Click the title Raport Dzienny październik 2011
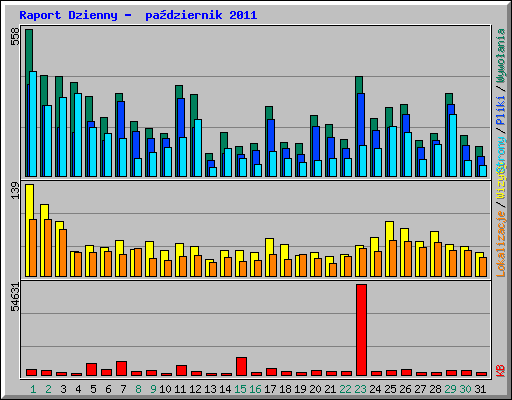This screenshot has width=512, height=400. [138, 15]
